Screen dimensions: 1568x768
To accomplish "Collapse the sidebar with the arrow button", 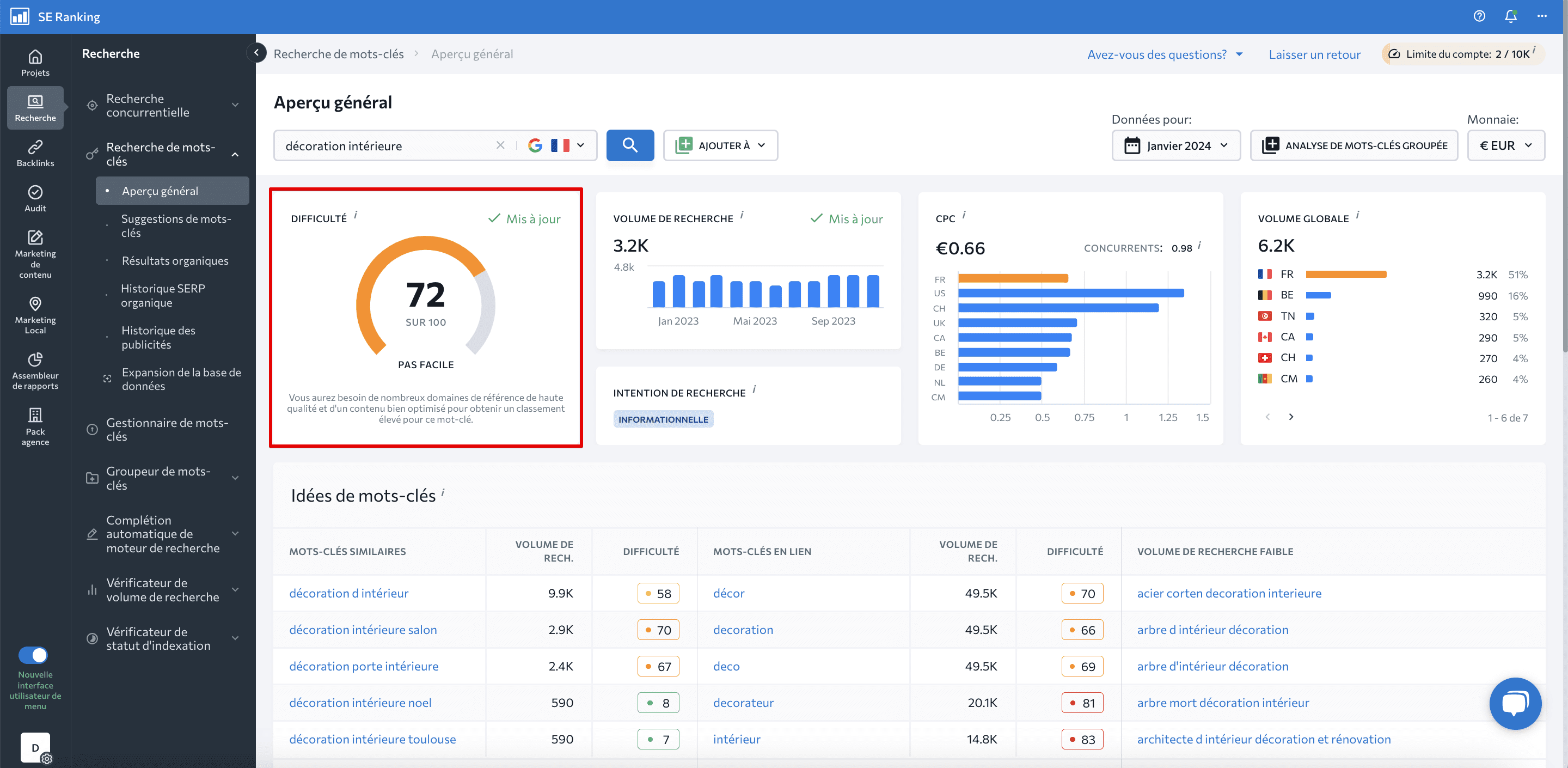I will (256, 53).
